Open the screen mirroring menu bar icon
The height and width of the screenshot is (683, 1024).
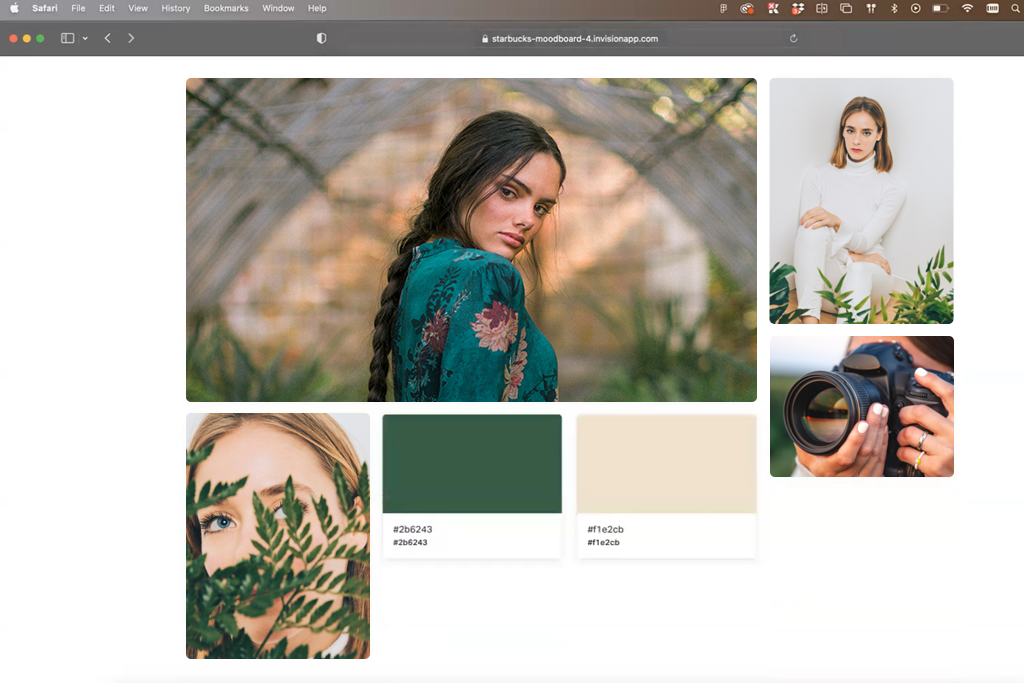point(846,8)
